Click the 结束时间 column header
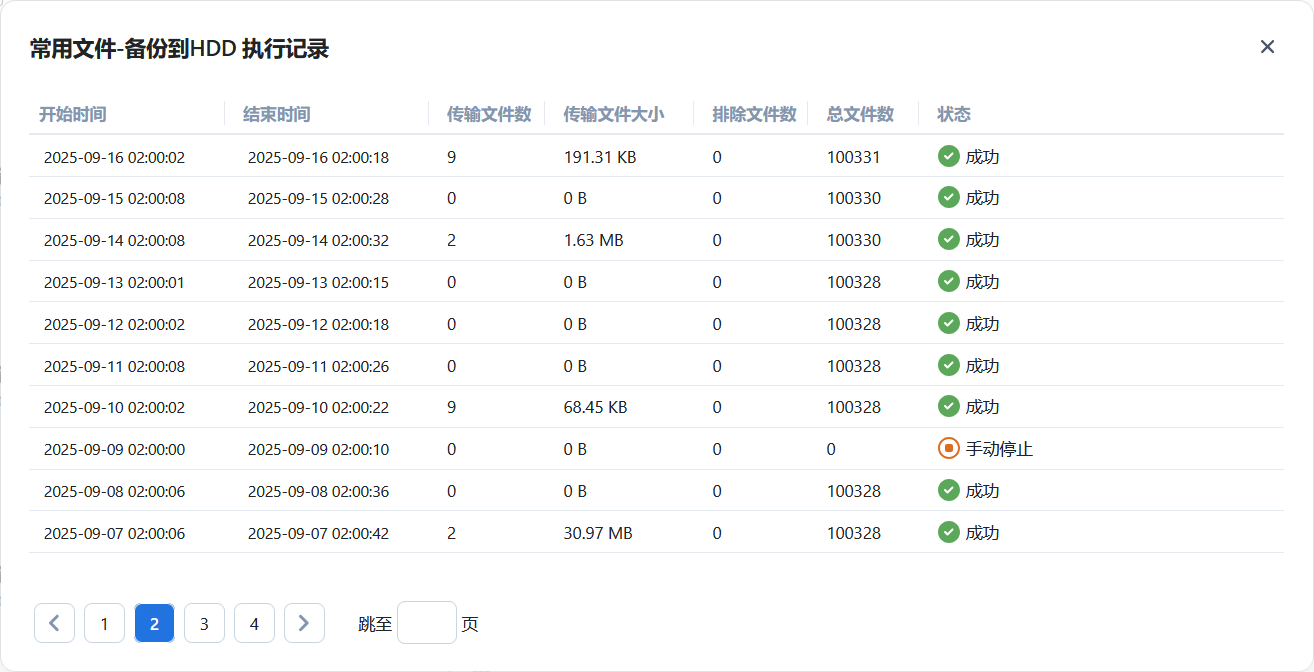 pos(277,114)
